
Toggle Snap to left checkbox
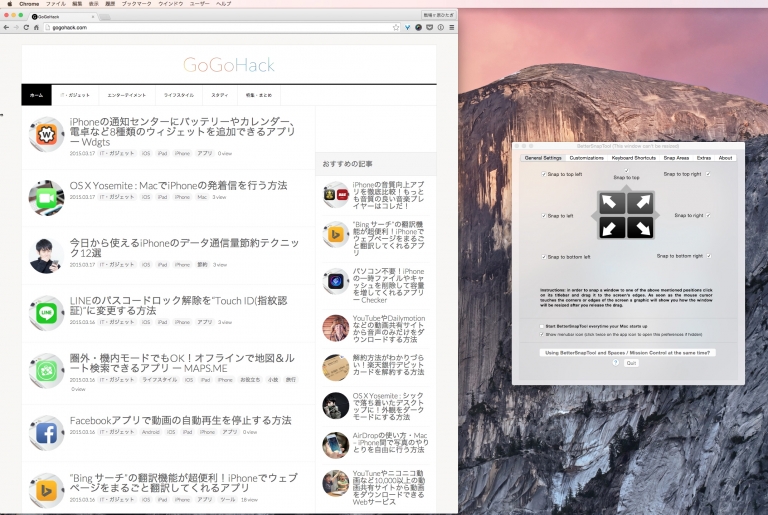point(544,216)
